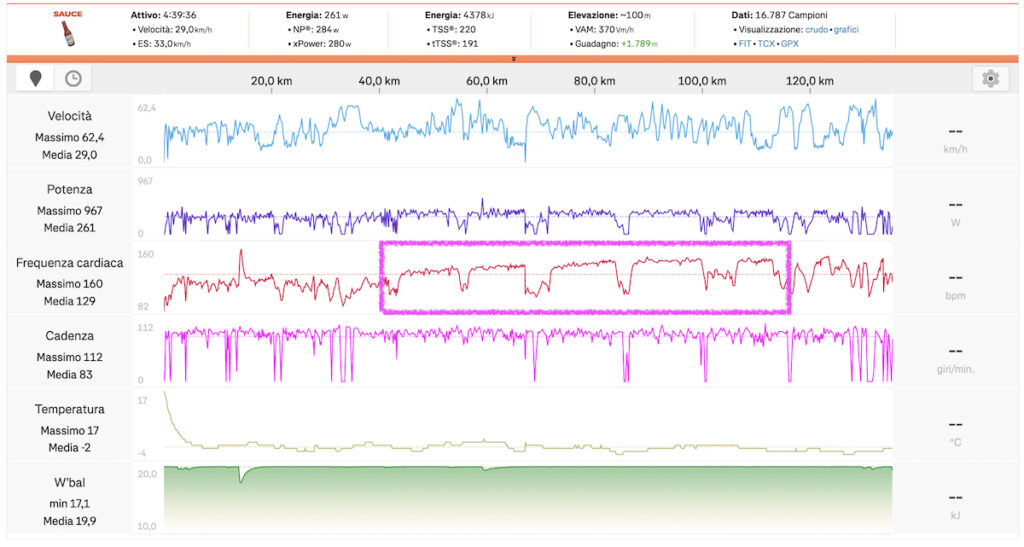Select the Velocità chart row label
Viewport: 1024px width, 547px height.
69,116
